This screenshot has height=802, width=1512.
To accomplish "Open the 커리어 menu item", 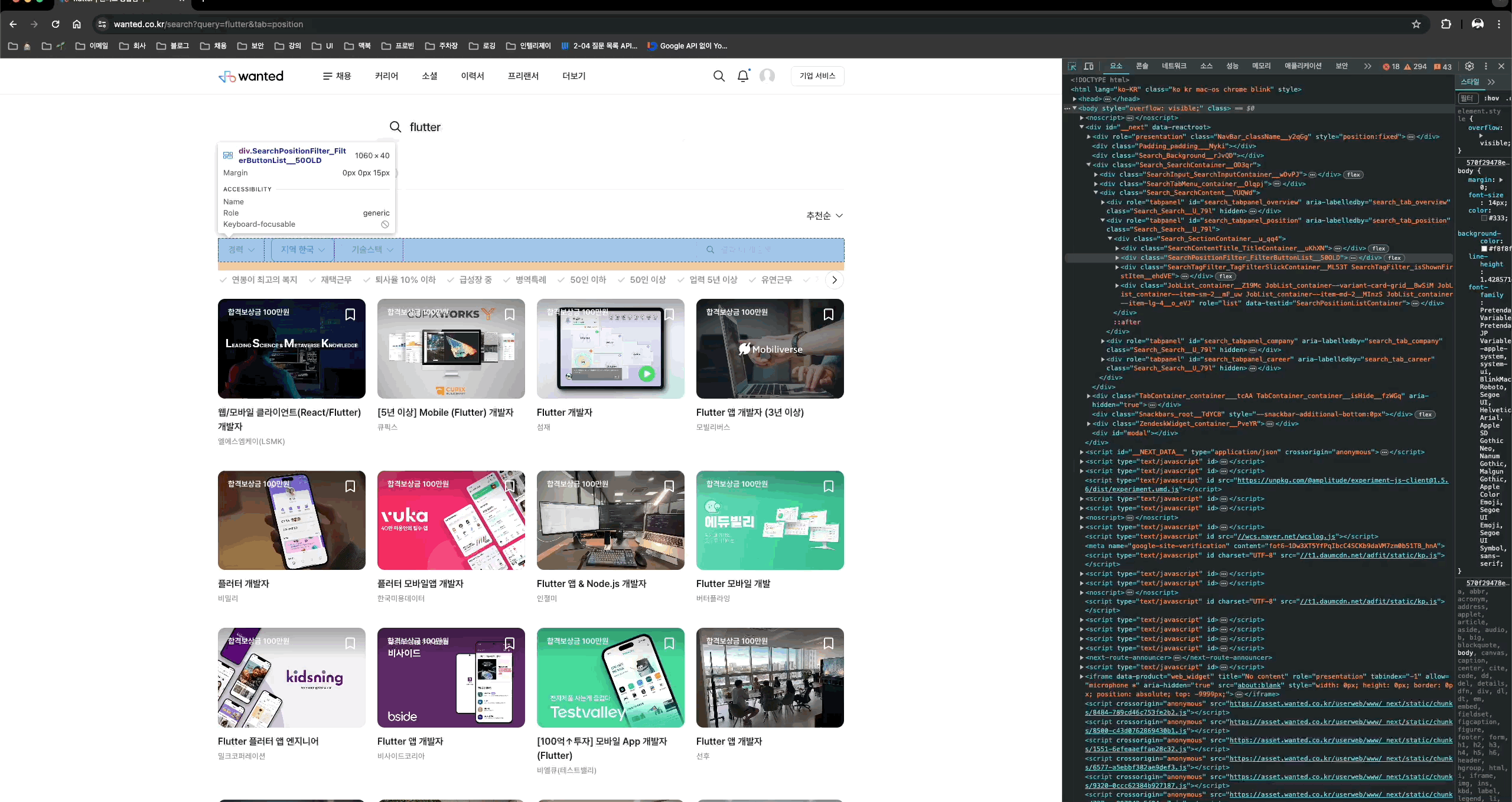I will pos(387,76).
